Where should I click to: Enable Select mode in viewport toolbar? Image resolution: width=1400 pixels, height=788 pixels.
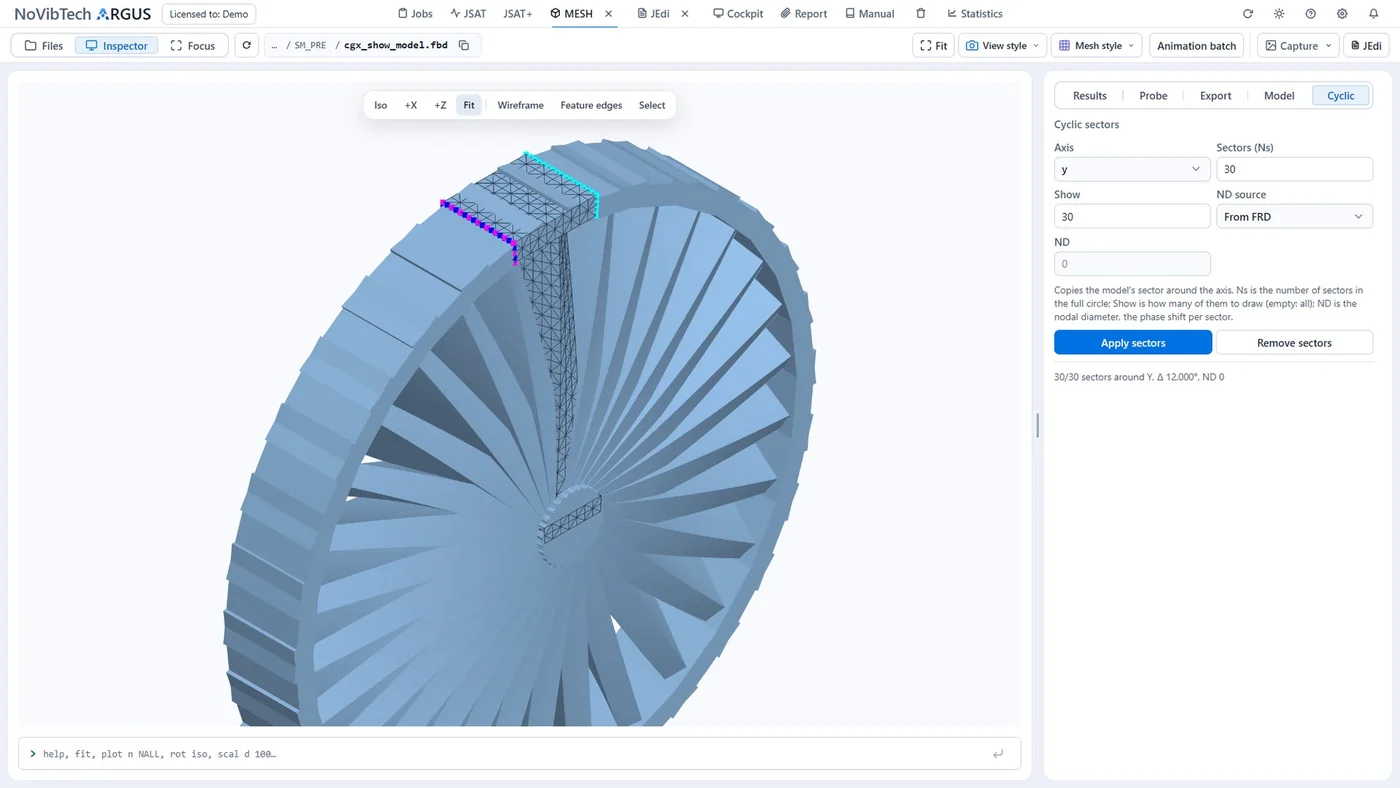coord(652,105)
